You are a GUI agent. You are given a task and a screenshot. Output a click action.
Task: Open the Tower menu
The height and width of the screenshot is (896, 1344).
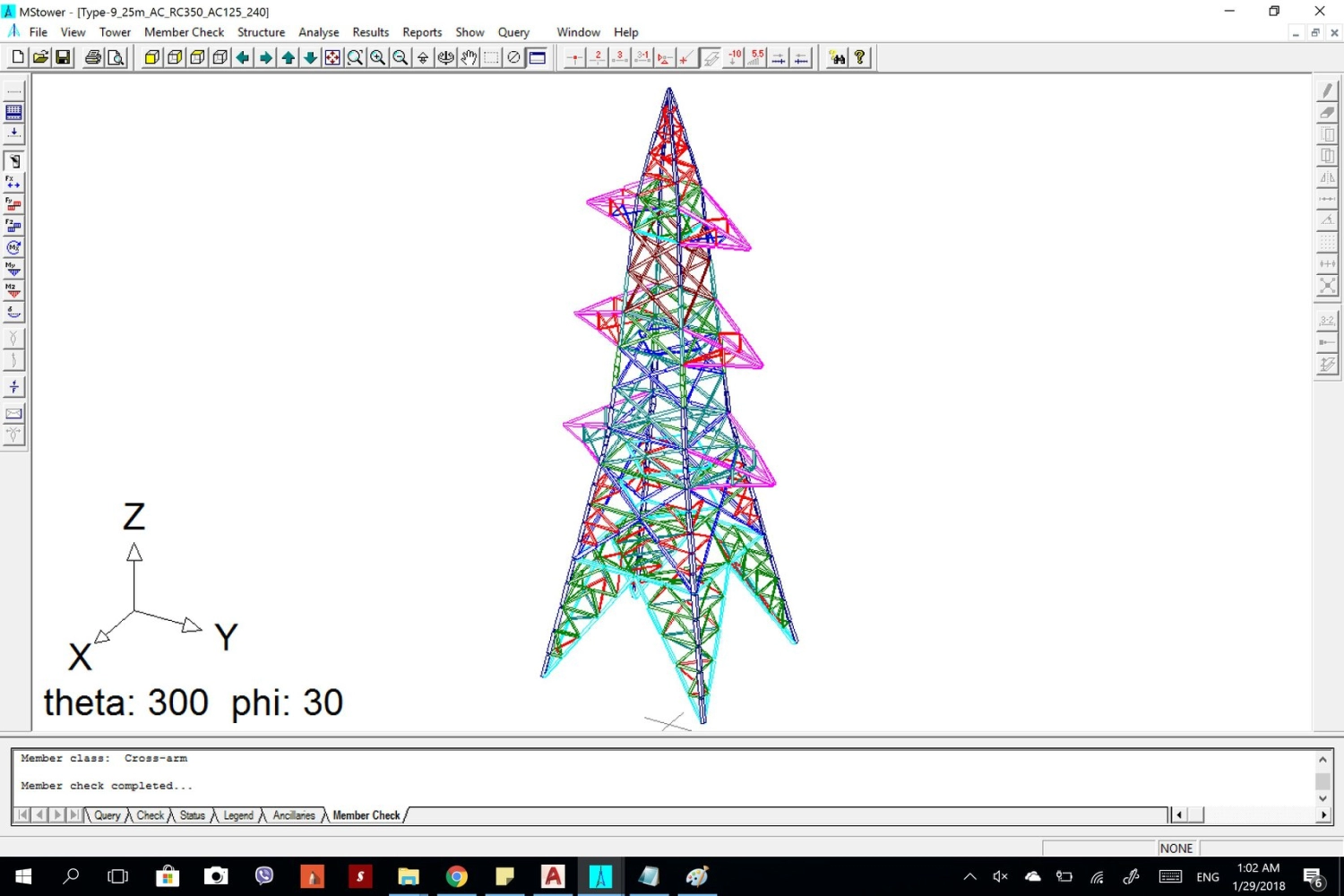tap(115, 32)
